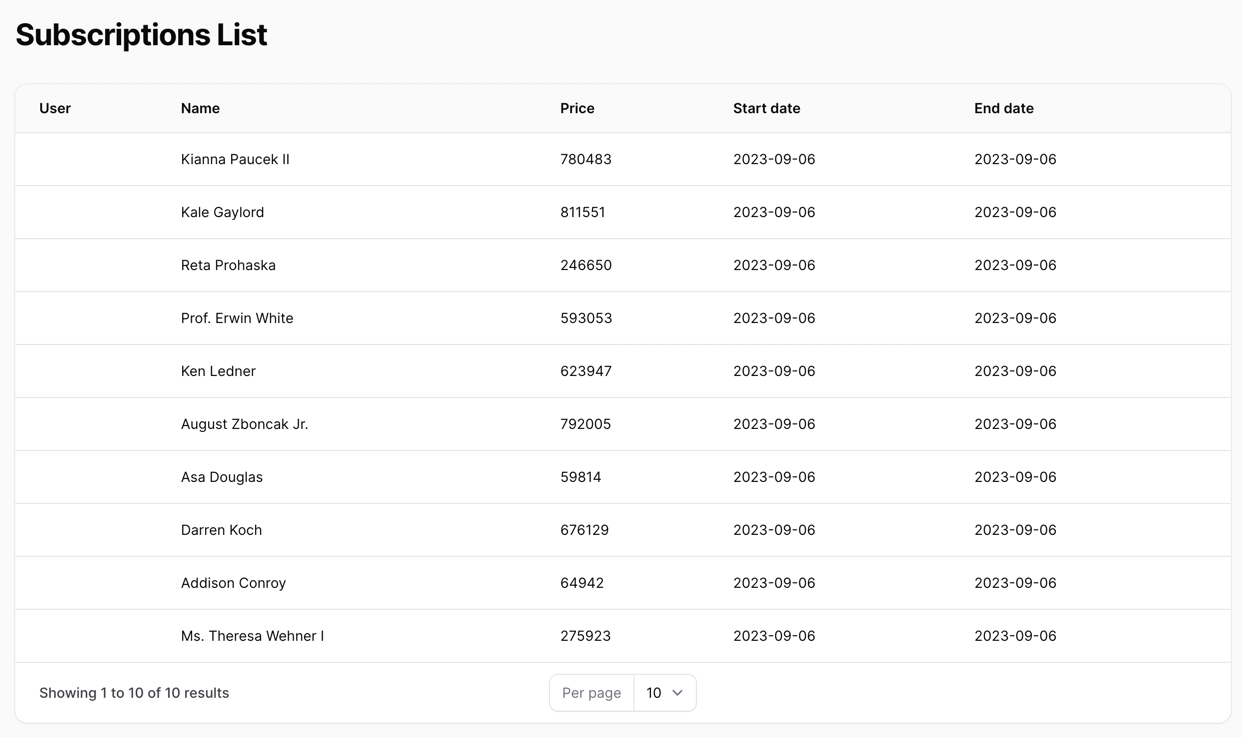Click the "Per page" label
This screenshot has width=1242, height=737.
(591, 693)
